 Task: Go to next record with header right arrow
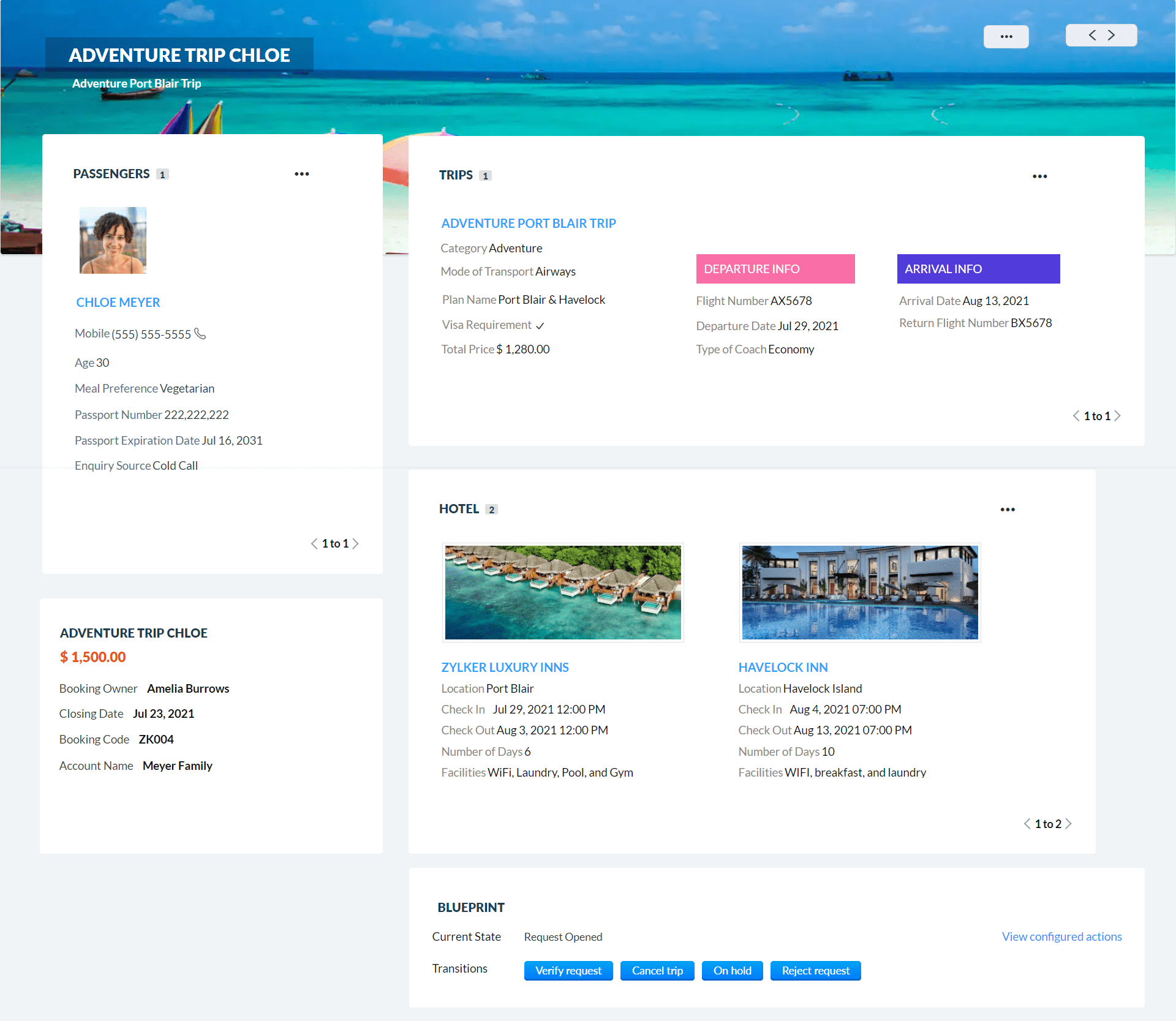pyautogui.click(x=1111, y=36)
